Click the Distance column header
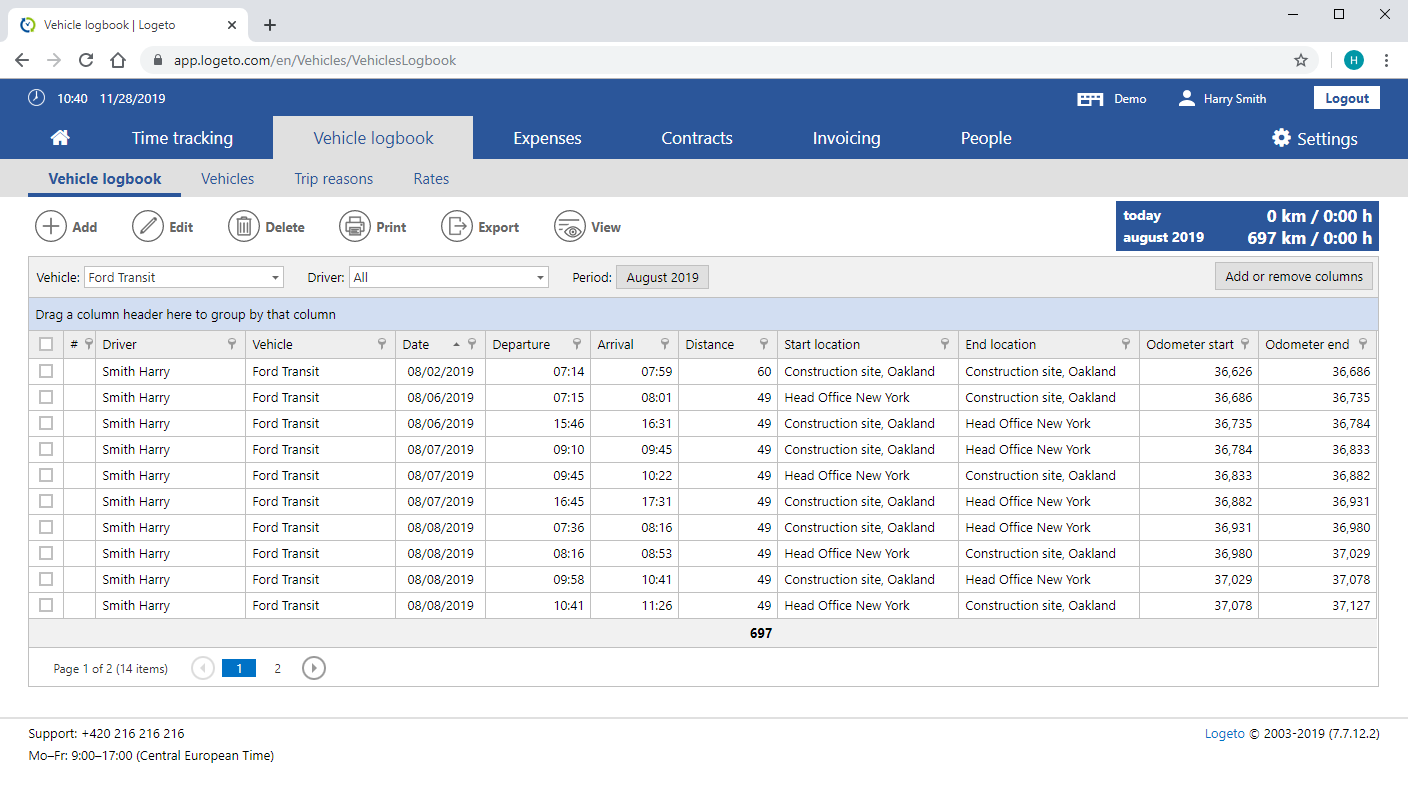 pyautogui.click(x=709, y=344)
